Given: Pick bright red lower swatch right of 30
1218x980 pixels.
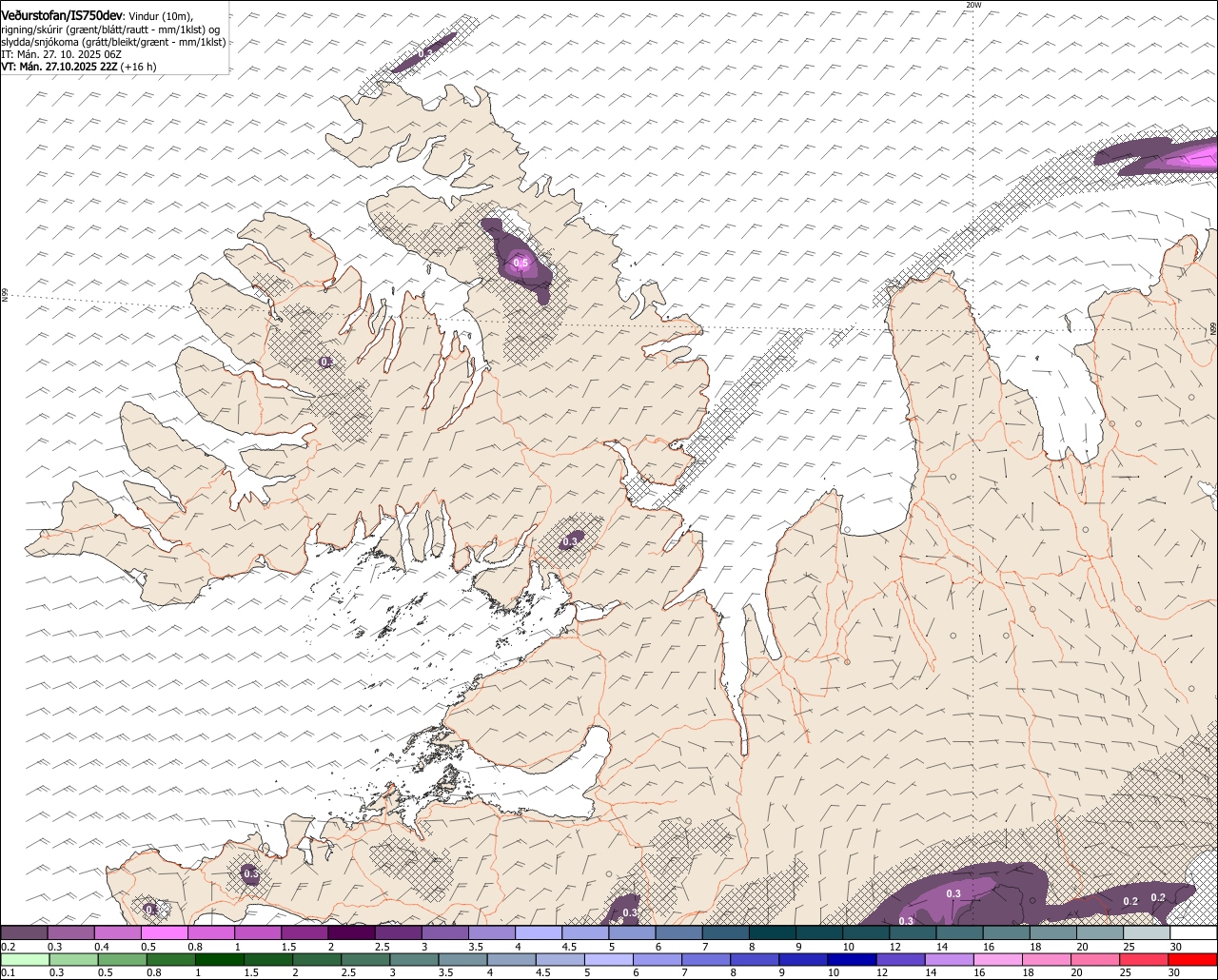Looking at the screenshot, I should (x=1193, y=959).
